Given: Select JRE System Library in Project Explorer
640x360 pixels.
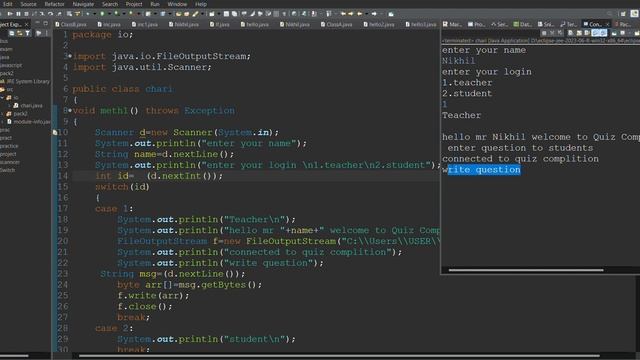Looking at the screenshot, I should tap(28, 81).
